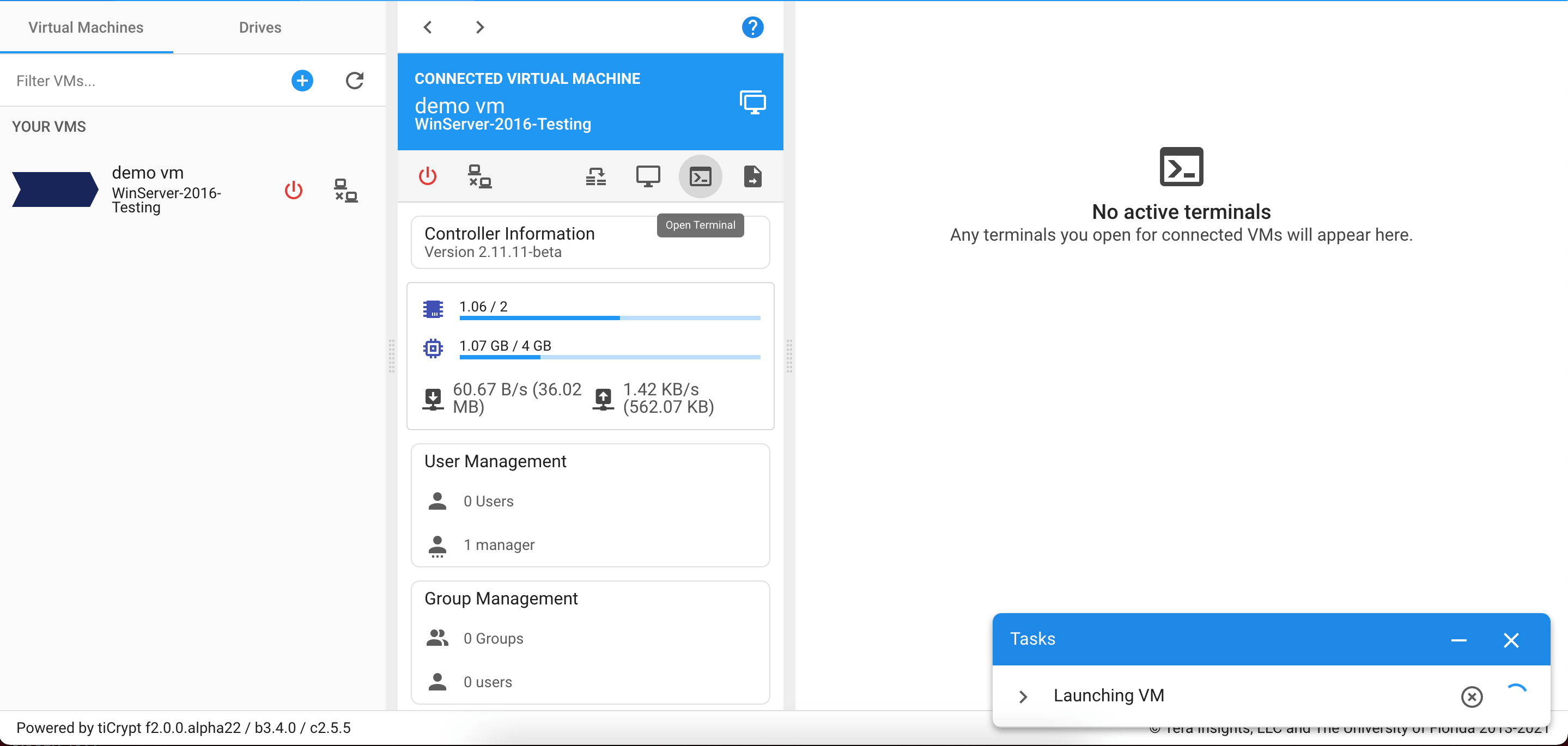Disconnect demo vm in the VM list
Screen dimensions: 1568x746
coord(346,191)
